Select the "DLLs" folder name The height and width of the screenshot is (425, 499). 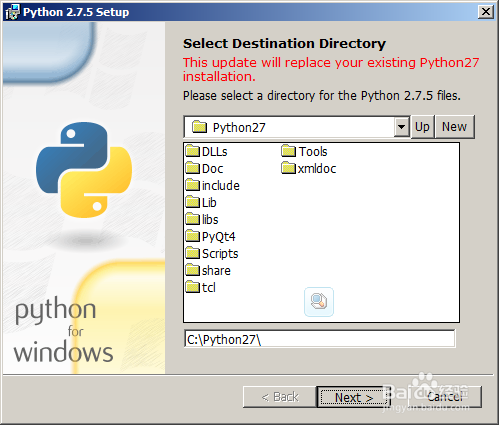(x=215, y=152)
